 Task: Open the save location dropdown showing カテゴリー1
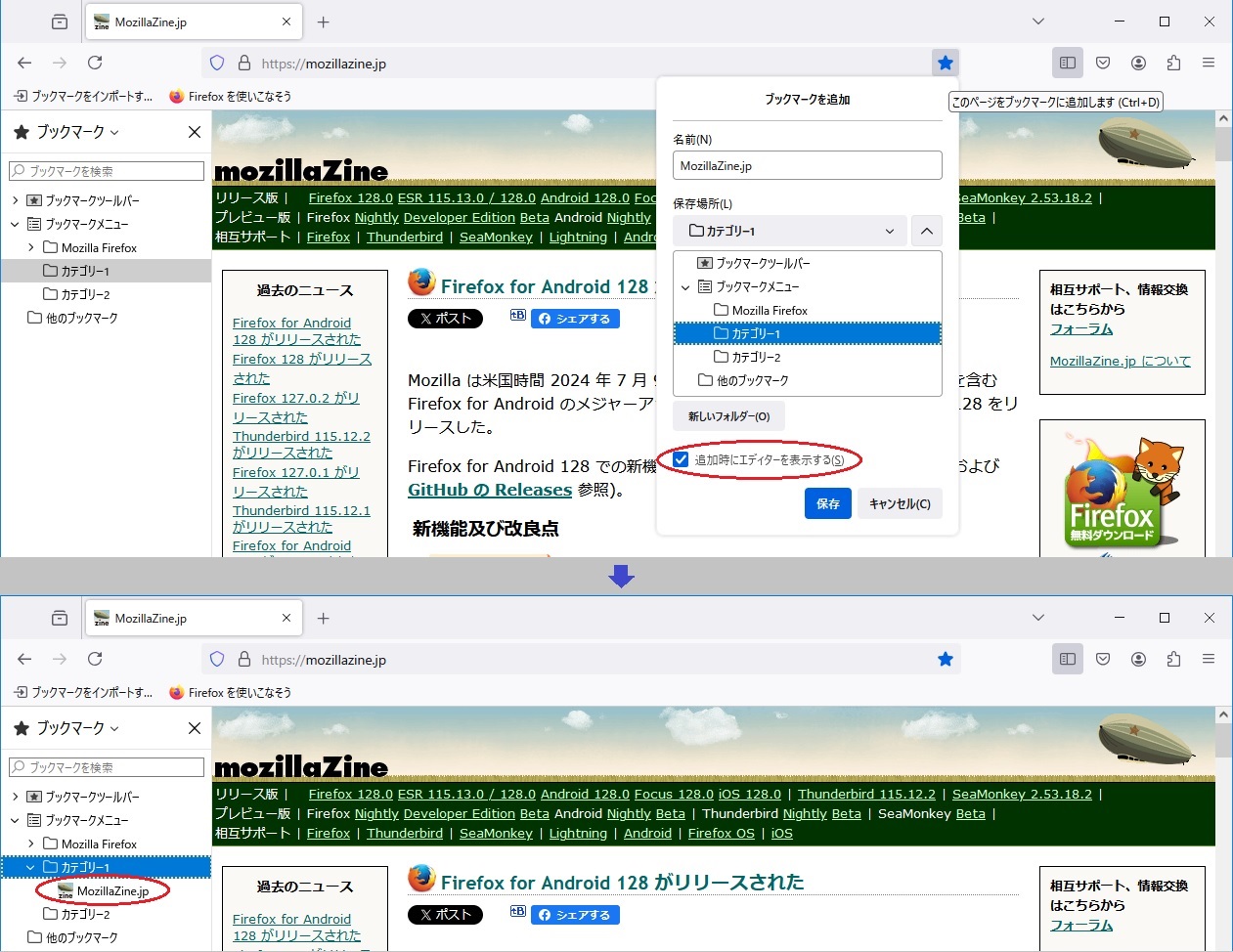coord(790,232)
